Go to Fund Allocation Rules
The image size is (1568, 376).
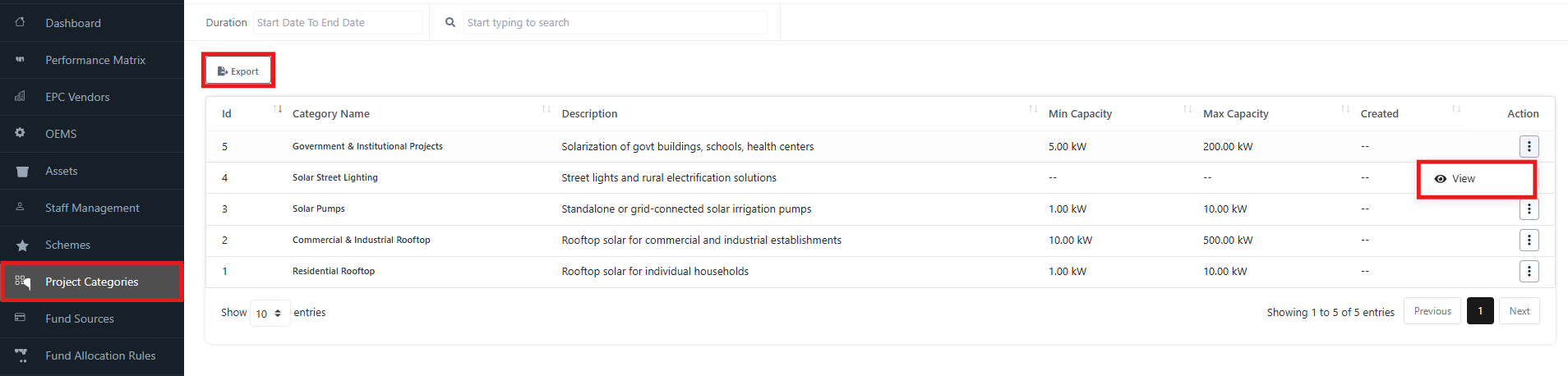(x=100, y=355)
